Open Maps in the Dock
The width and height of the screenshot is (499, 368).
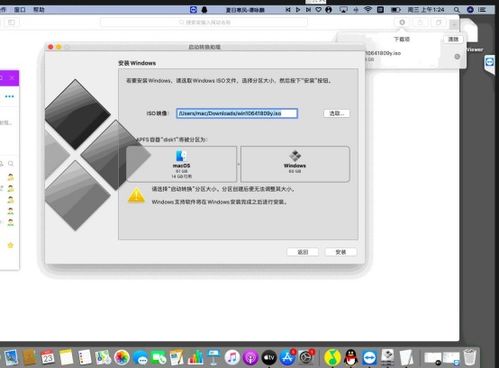click(103, 358)
